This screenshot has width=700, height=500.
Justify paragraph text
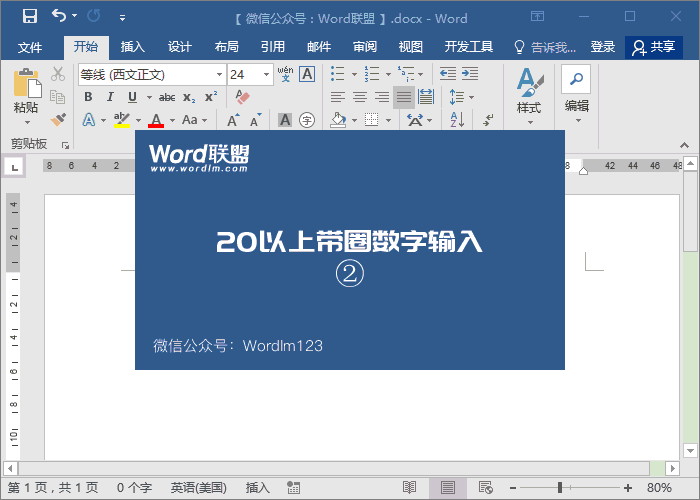click(404, 97)
